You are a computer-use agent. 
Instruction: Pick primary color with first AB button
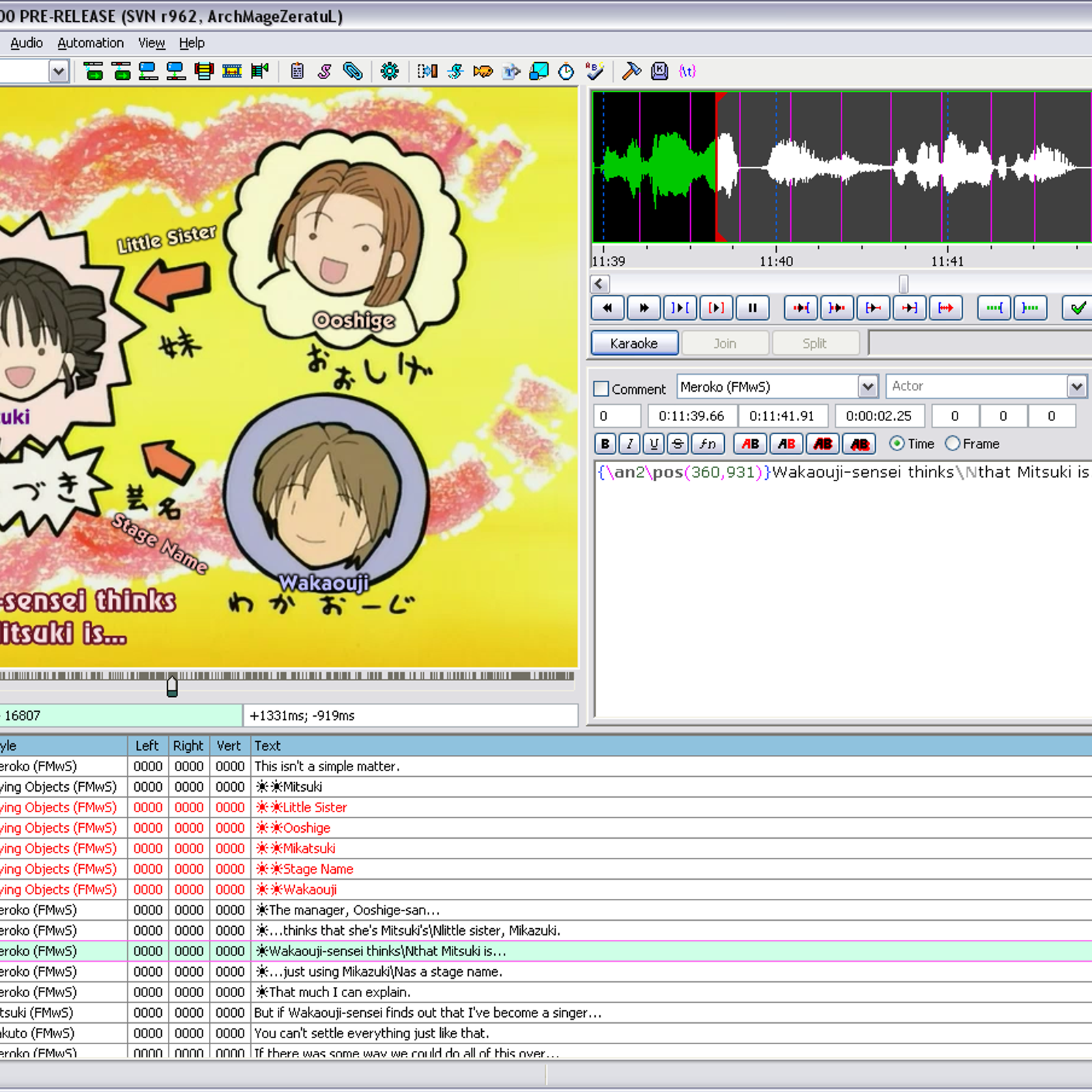coord(750,444)
